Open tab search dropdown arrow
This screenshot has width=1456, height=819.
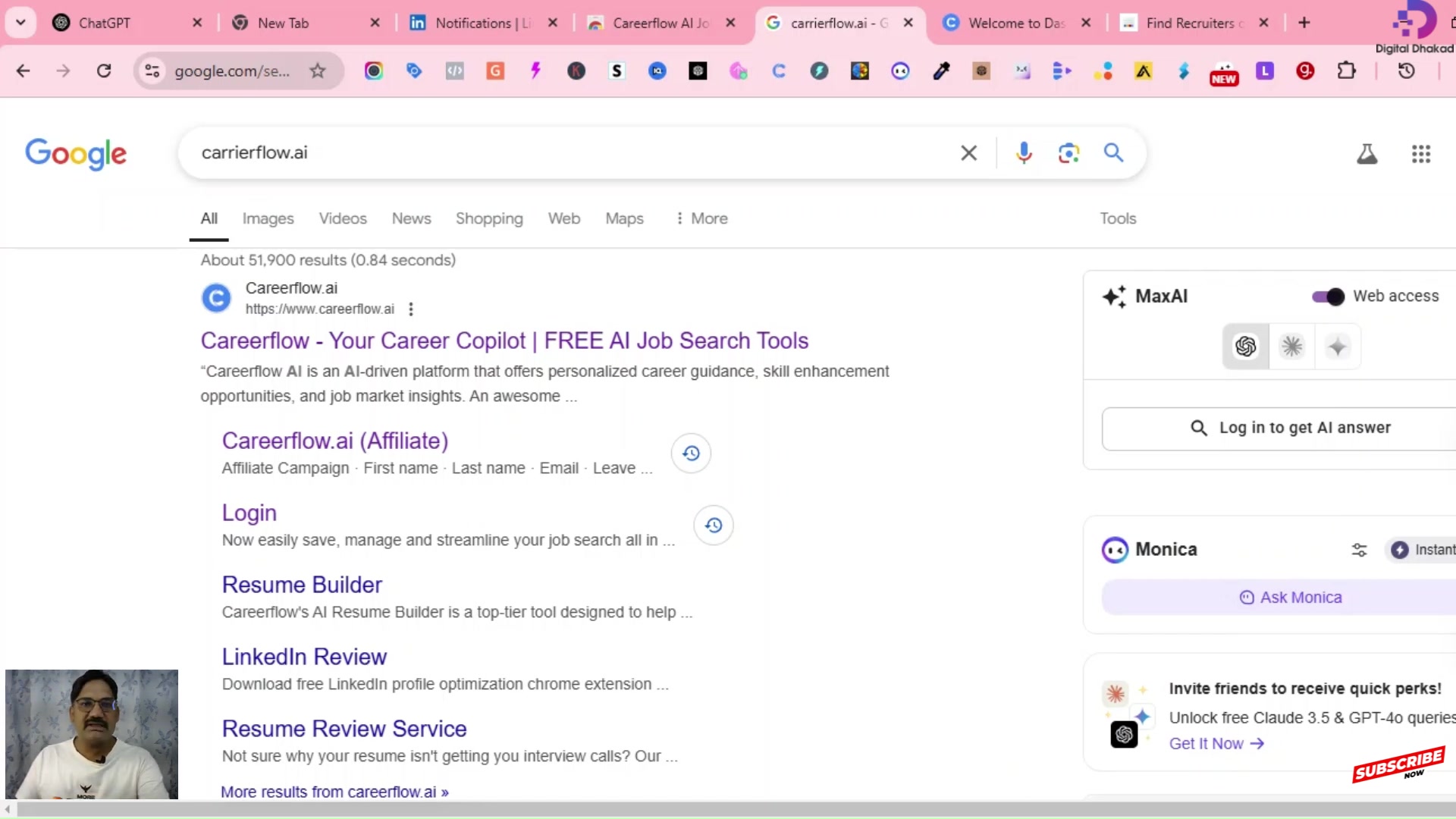tap(20, 23)
